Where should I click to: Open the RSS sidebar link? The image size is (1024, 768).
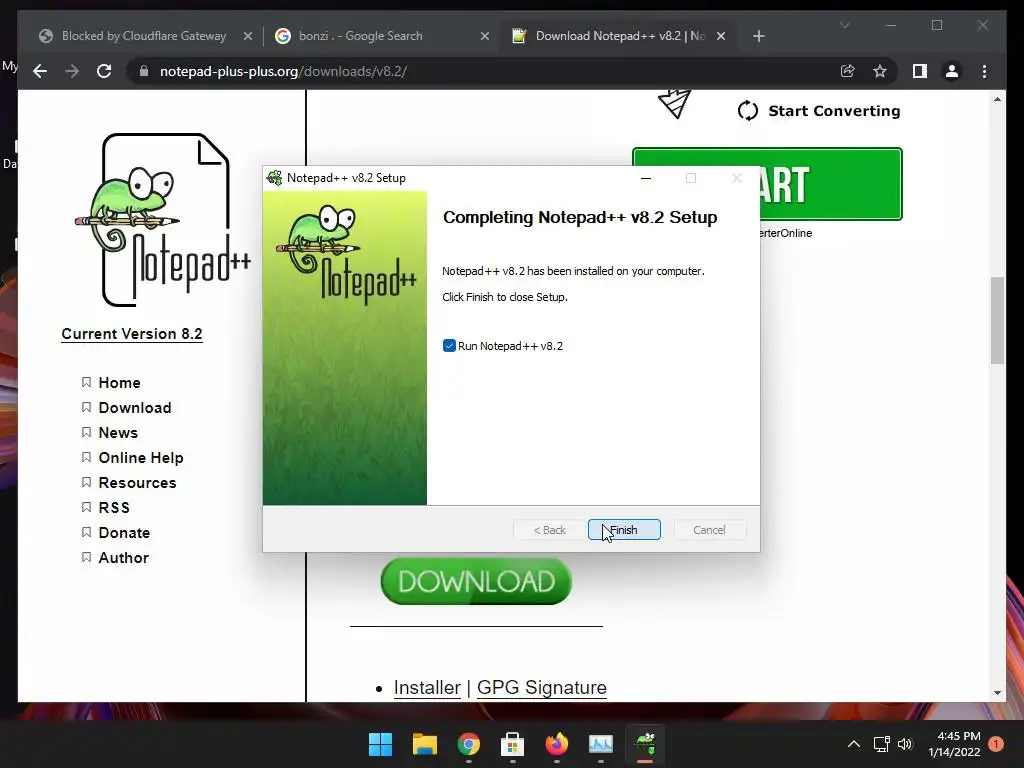[114, 507]
